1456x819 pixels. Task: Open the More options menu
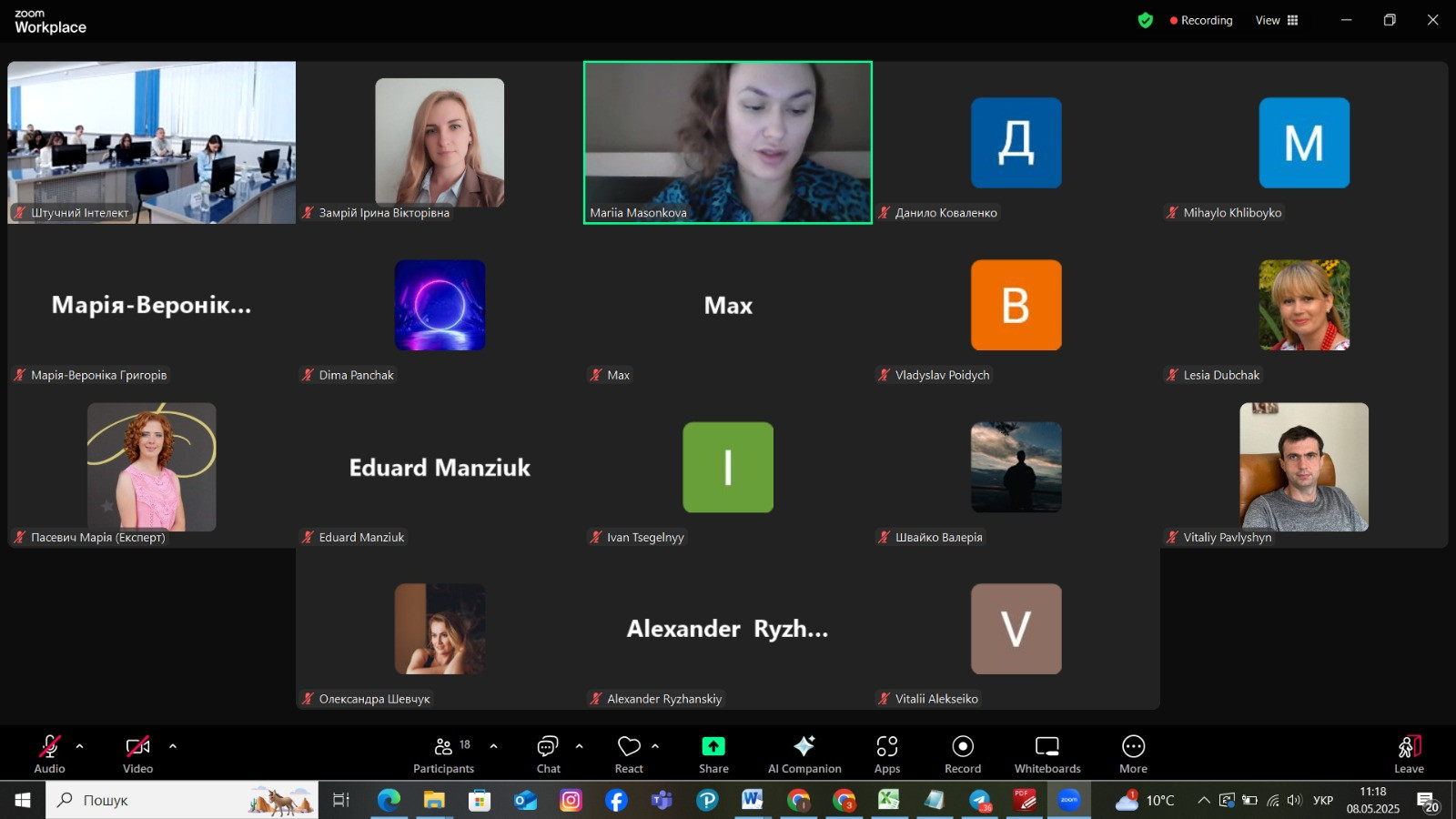pyautogui.click(x=1133, y=753)
